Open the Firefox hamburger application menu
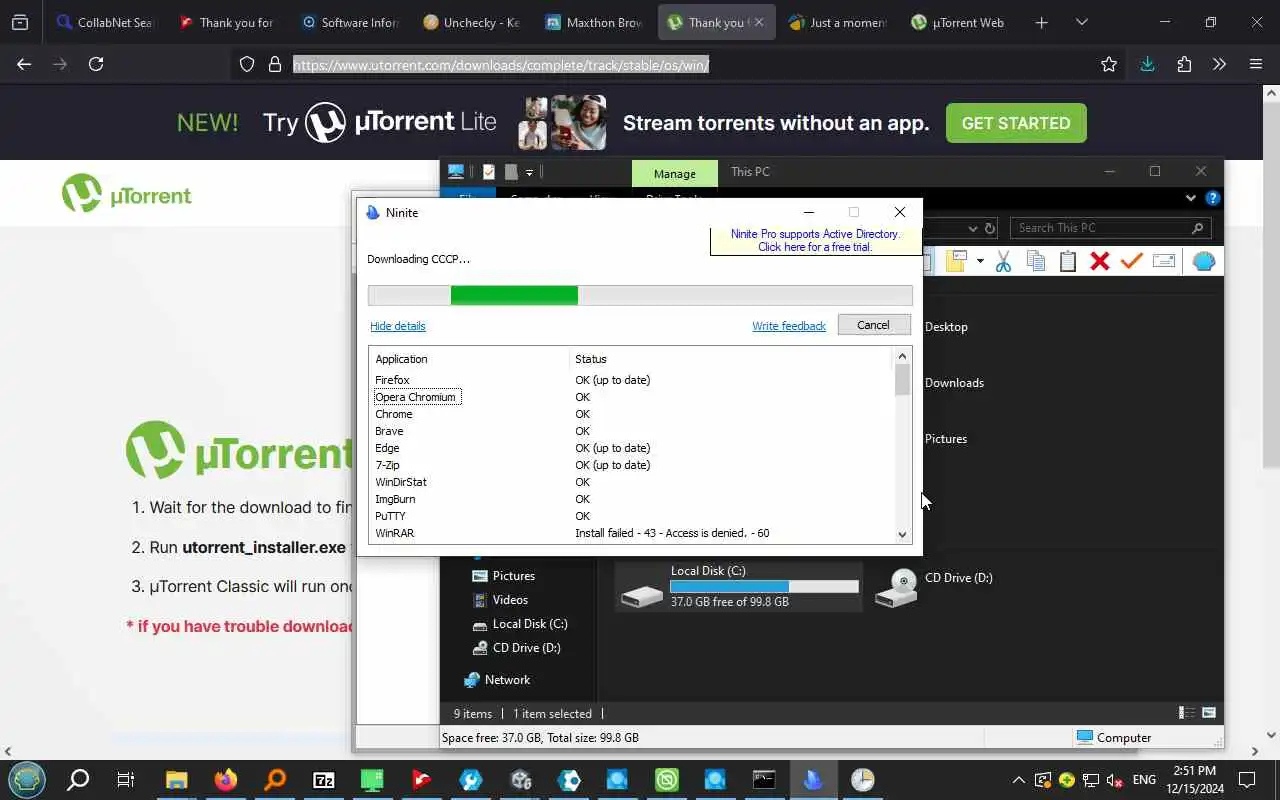This screenshot has width=1280, height=800. [1256, 64]
